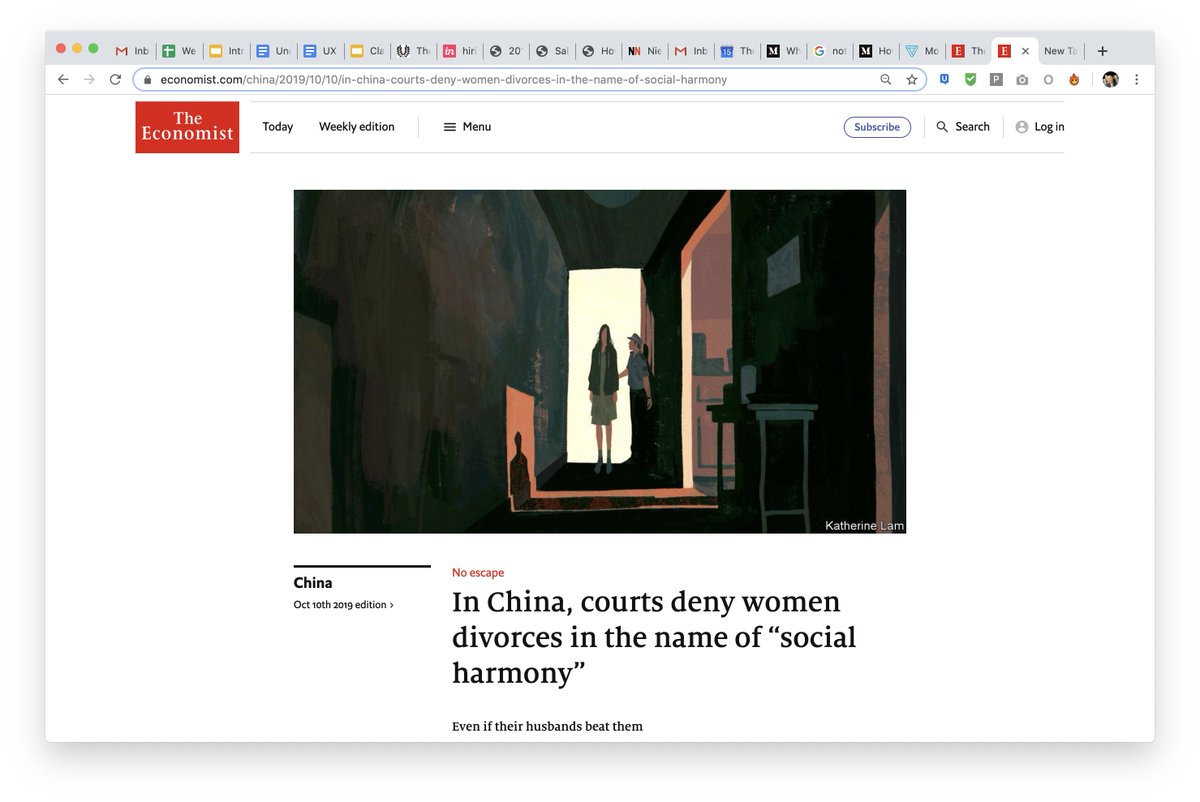Viewport: 1200px width, 802px height.
Task: Click the Katherine Lam illustration image
Action: pos(600,361)
